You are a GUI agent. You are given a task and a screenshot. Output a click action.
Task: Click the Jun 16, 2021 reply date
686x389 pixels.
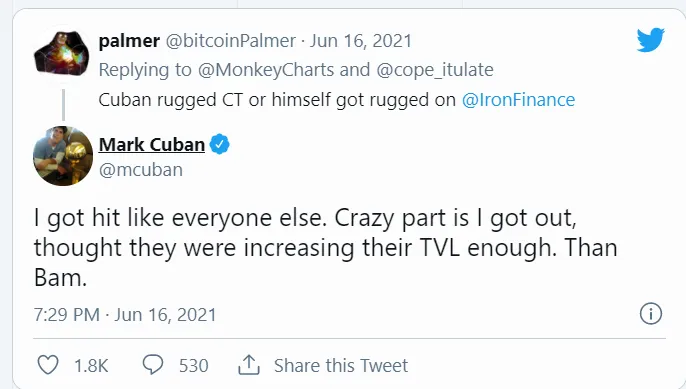(x=361, y=41)
